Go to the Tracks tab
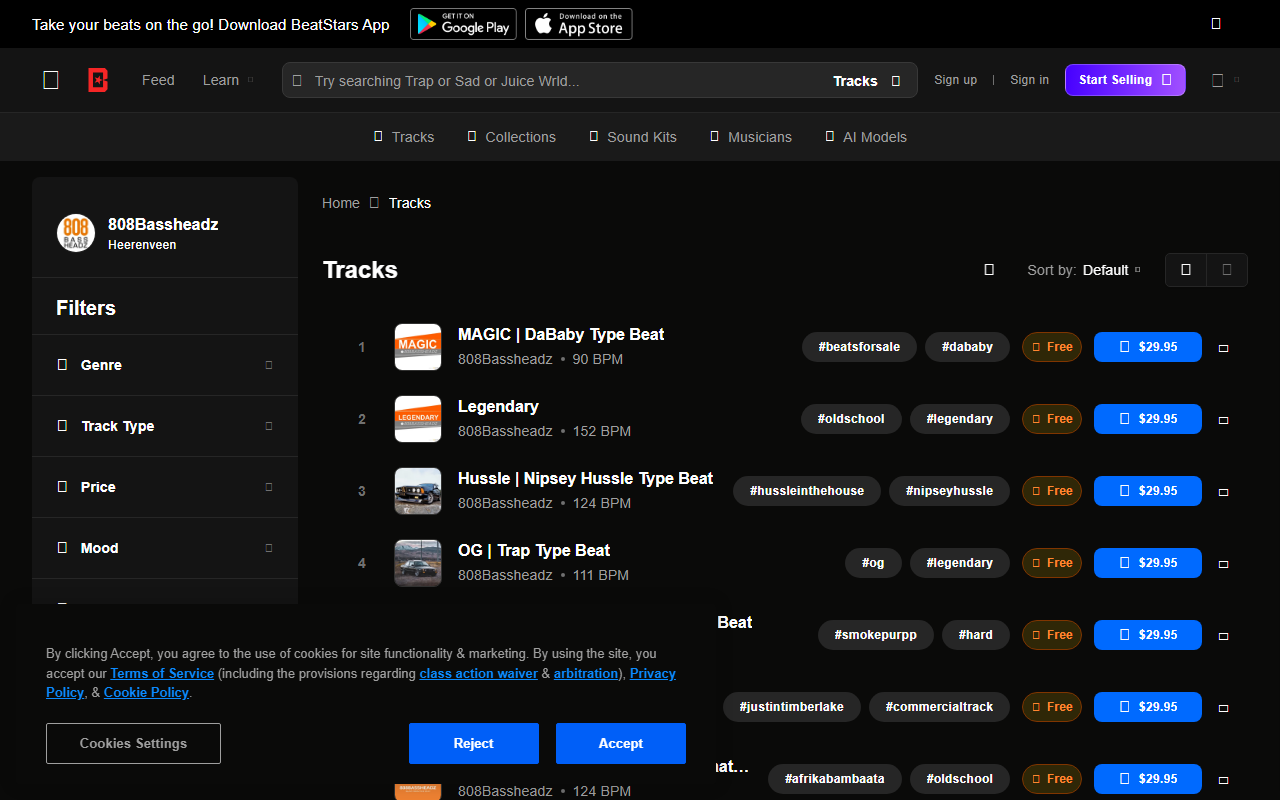Screen dimensions: 1280x800 point(404,137)
